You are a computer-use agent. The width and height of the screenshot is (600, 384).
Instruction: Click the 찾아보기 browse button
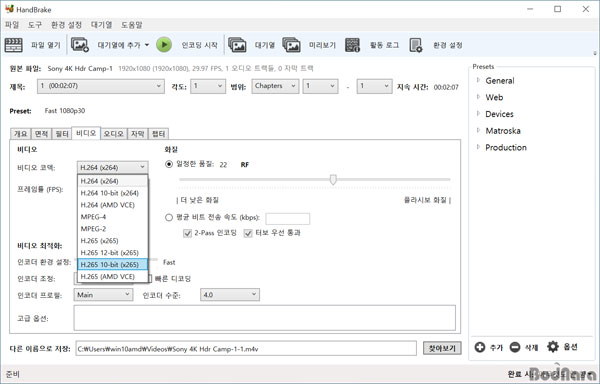(442, 348)
